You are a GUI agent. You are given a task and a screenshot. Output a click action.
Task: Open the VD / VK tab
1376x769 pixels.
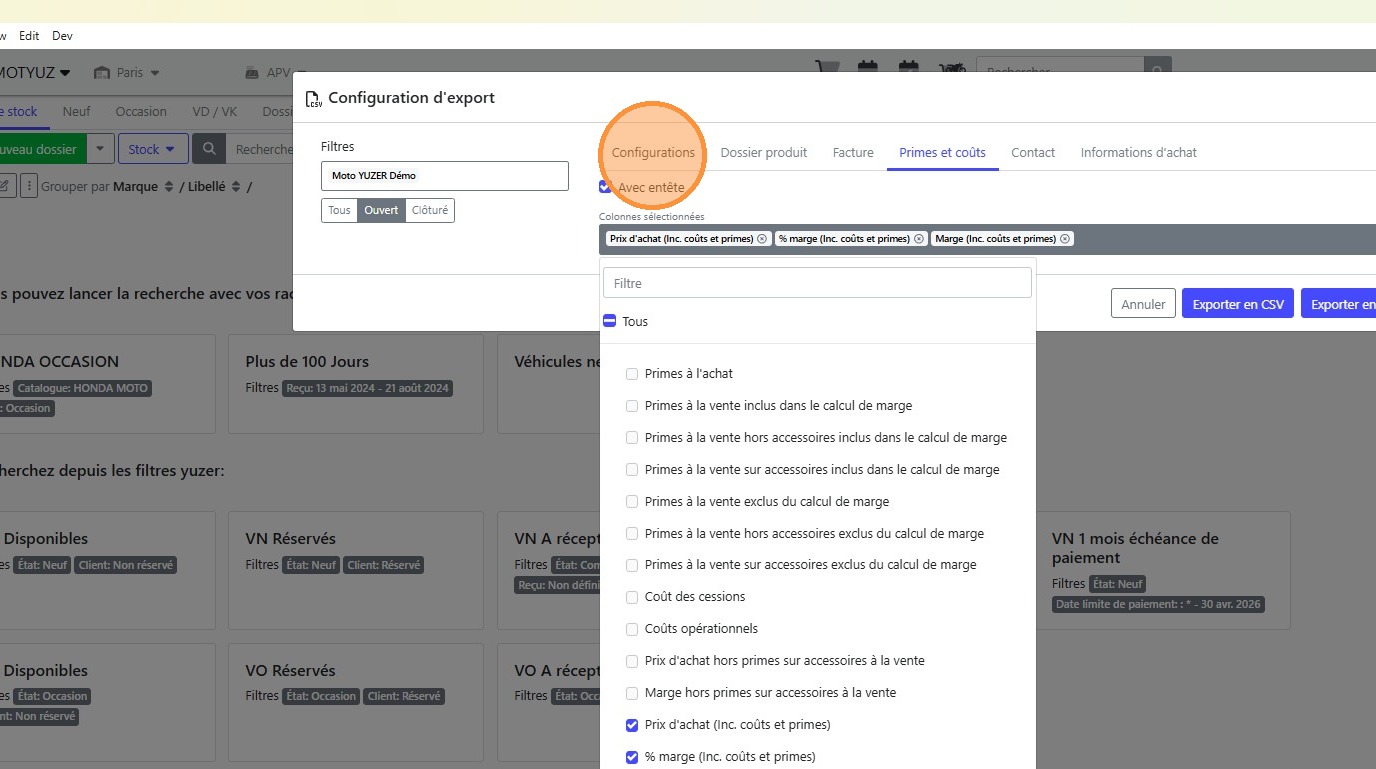(x=215, y=112)
